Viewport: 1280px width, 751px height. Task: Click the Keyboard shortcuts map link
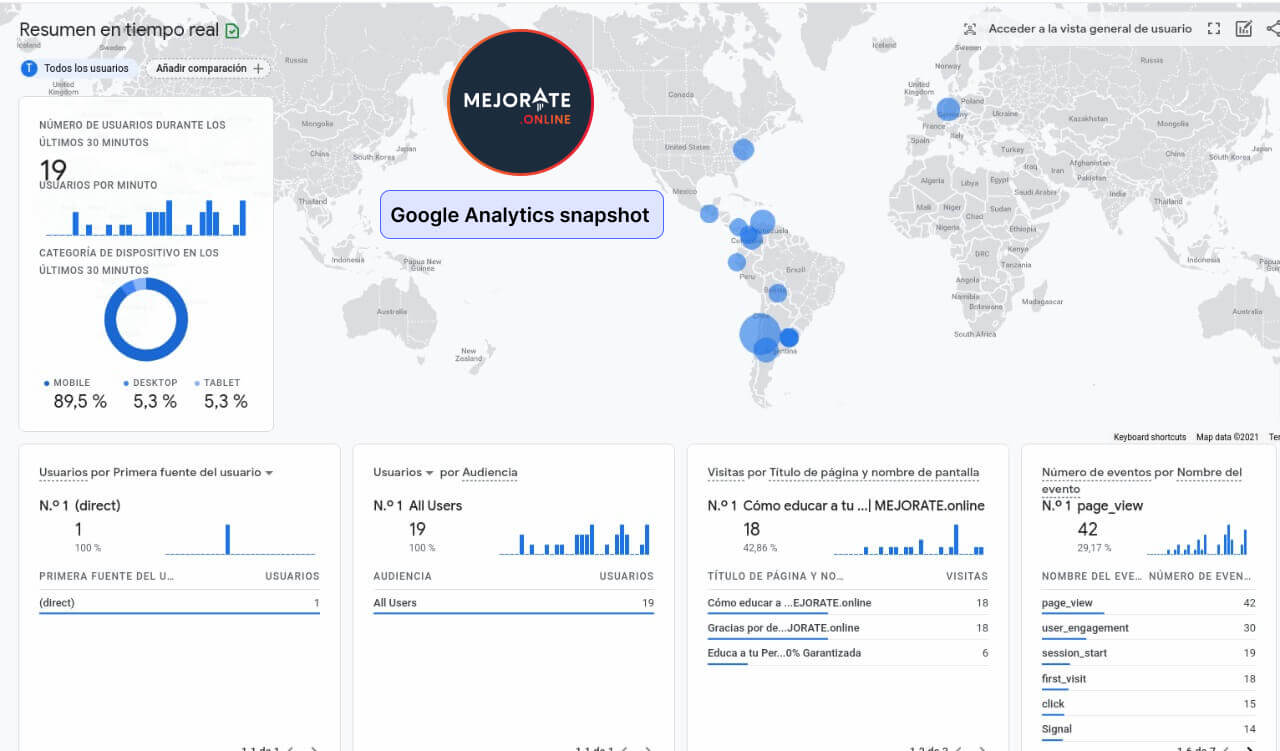(x=1149, y=437)
